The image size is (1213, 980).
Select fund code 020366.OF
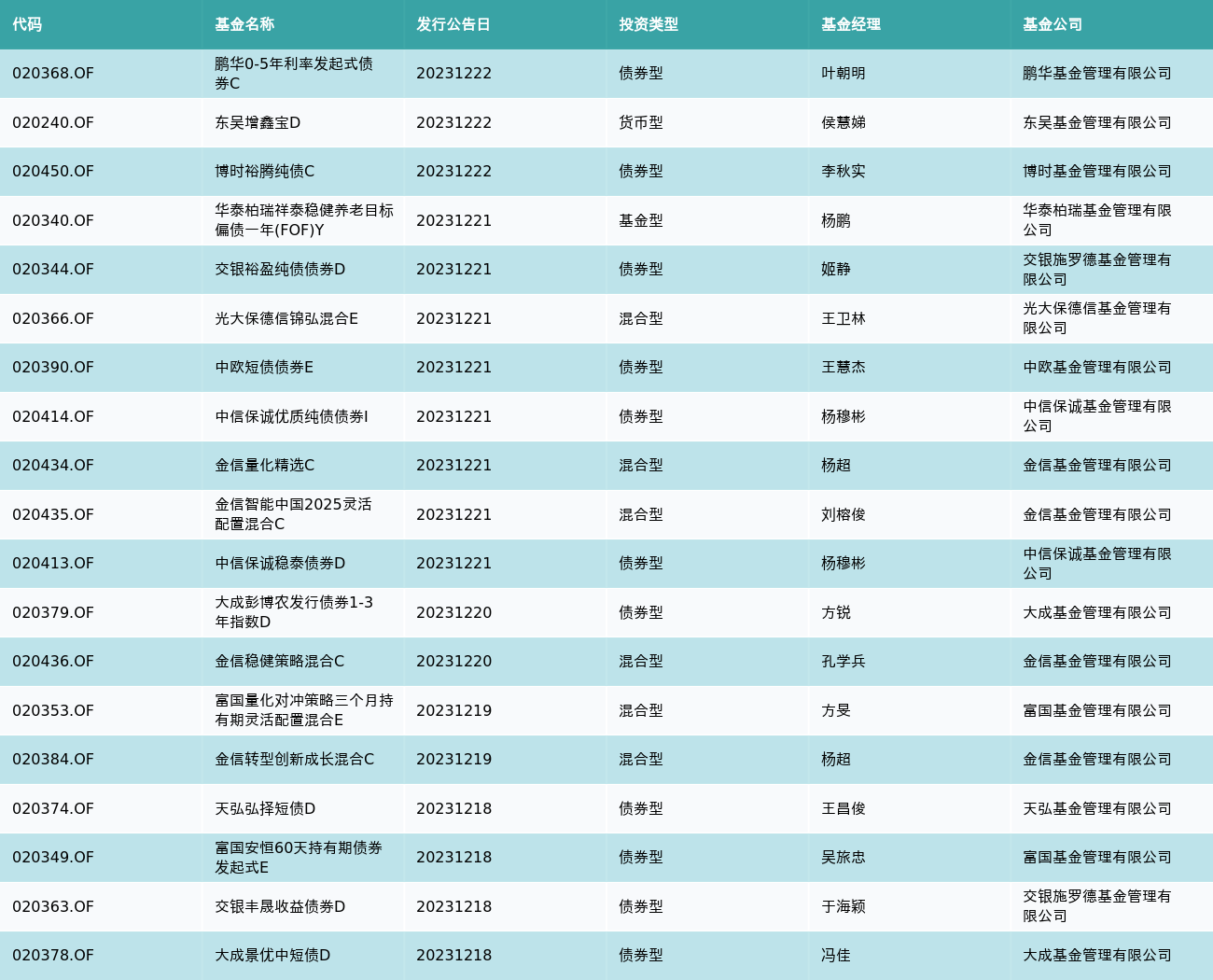(53, 318)
